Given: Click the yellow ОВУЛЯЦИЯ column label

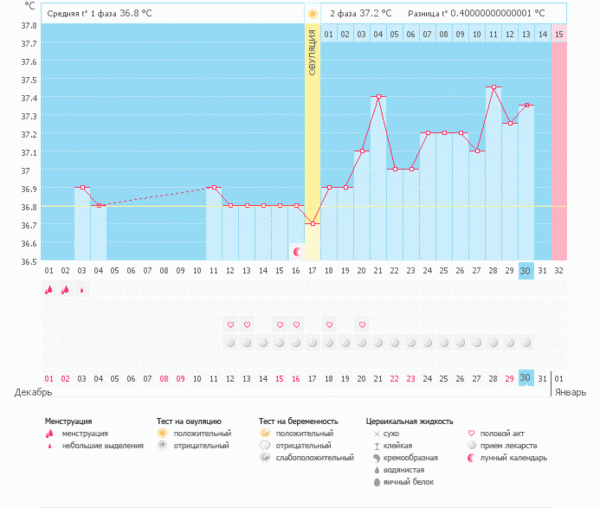Looking at the screenshot, I should point(312,55).
